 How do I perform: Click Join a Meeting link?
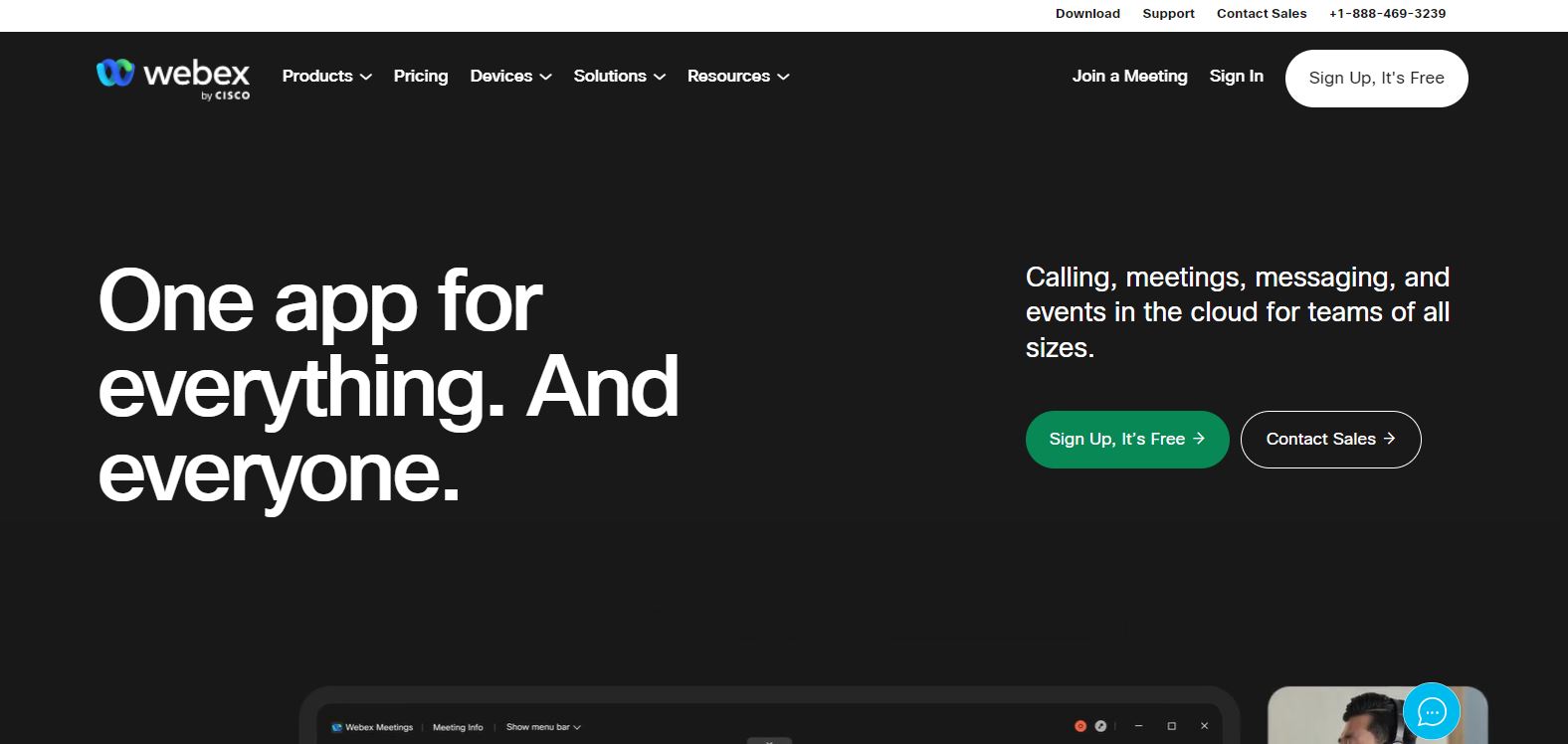1129,76
